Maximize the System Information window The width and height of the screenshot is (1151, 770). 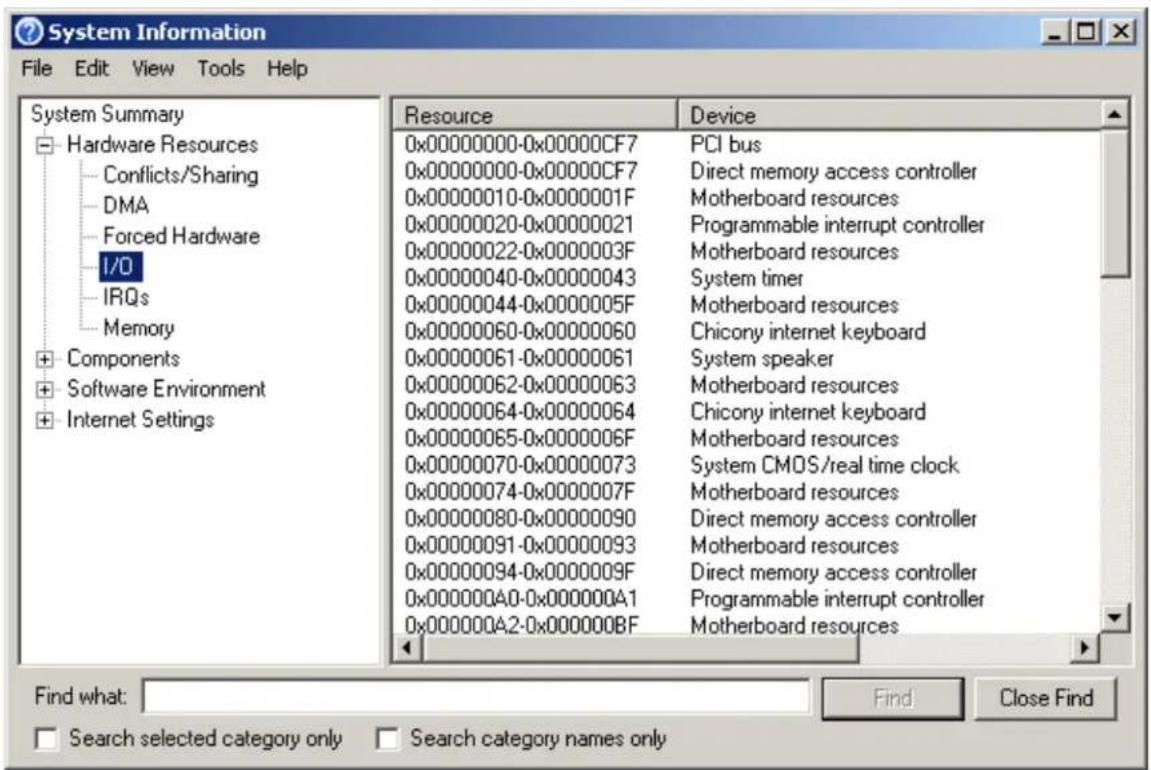(x=1086, y=32)
